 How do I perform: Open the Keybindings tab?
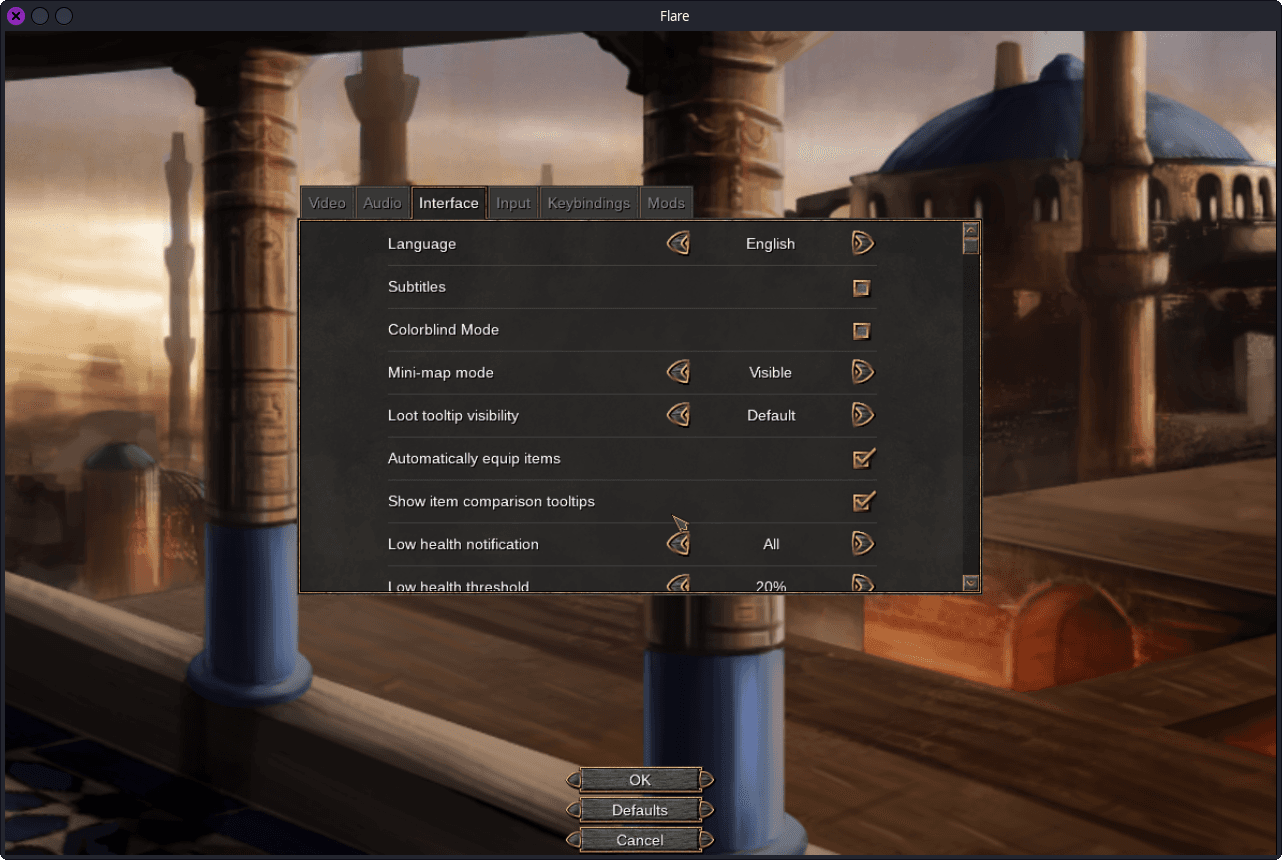[x=589, y=203]
